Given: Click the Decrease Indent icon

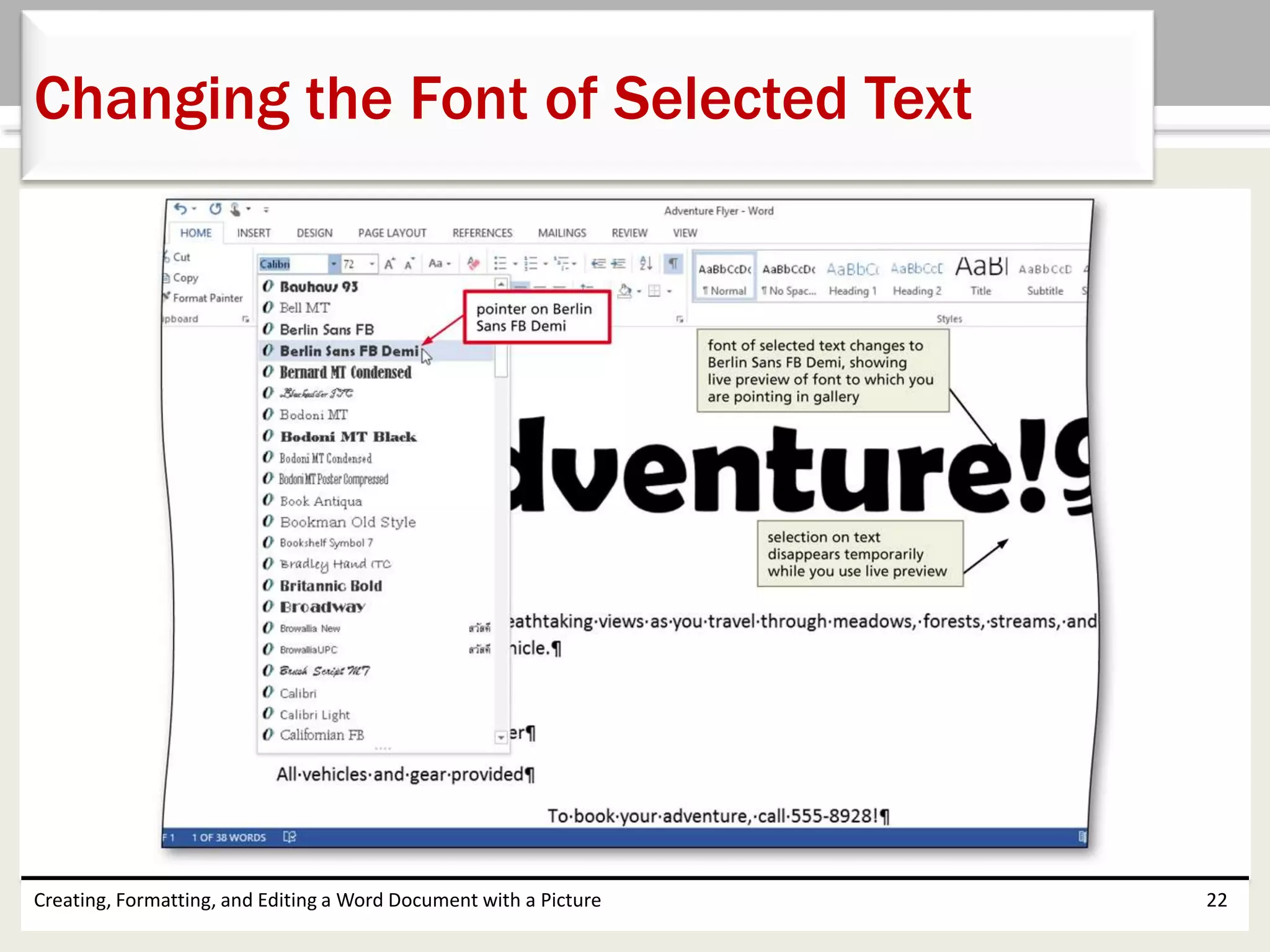Looking at the screenshot, I should pos(598,263).
